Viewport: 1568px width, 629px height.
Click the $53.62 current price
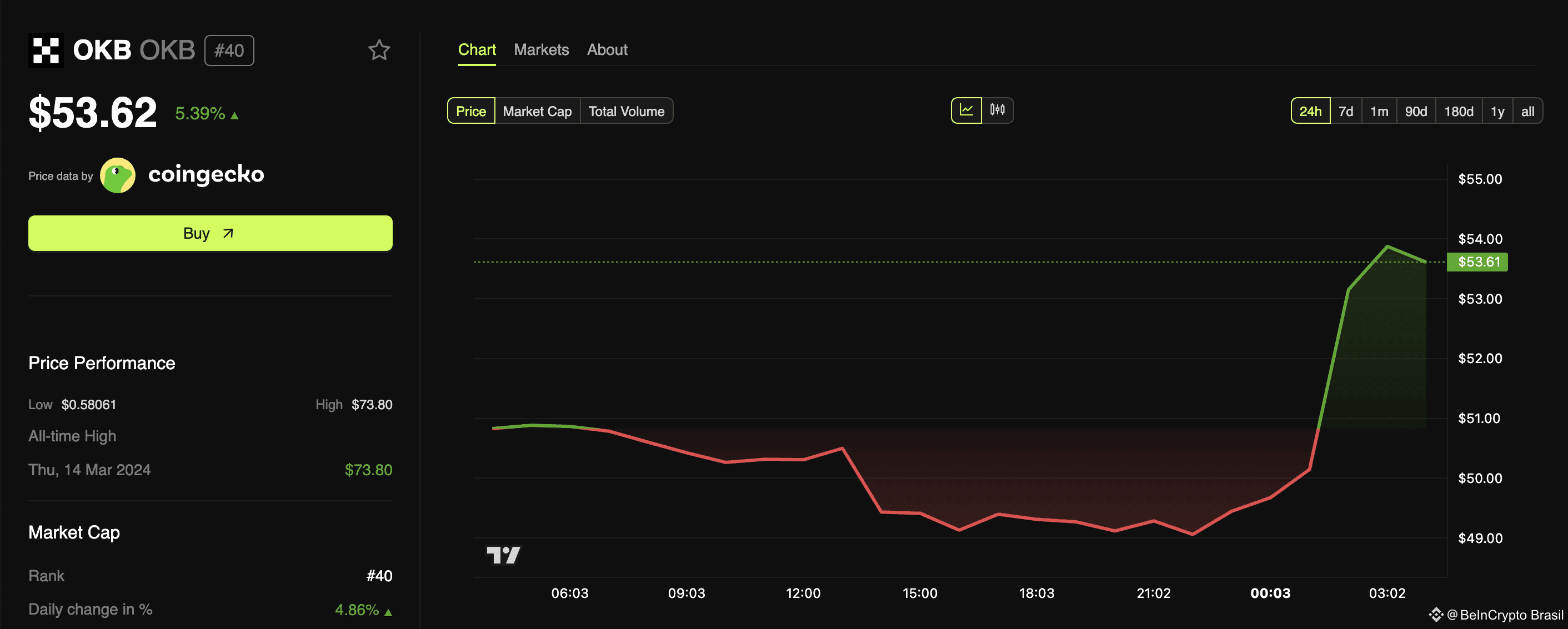[x=93, y=113]
